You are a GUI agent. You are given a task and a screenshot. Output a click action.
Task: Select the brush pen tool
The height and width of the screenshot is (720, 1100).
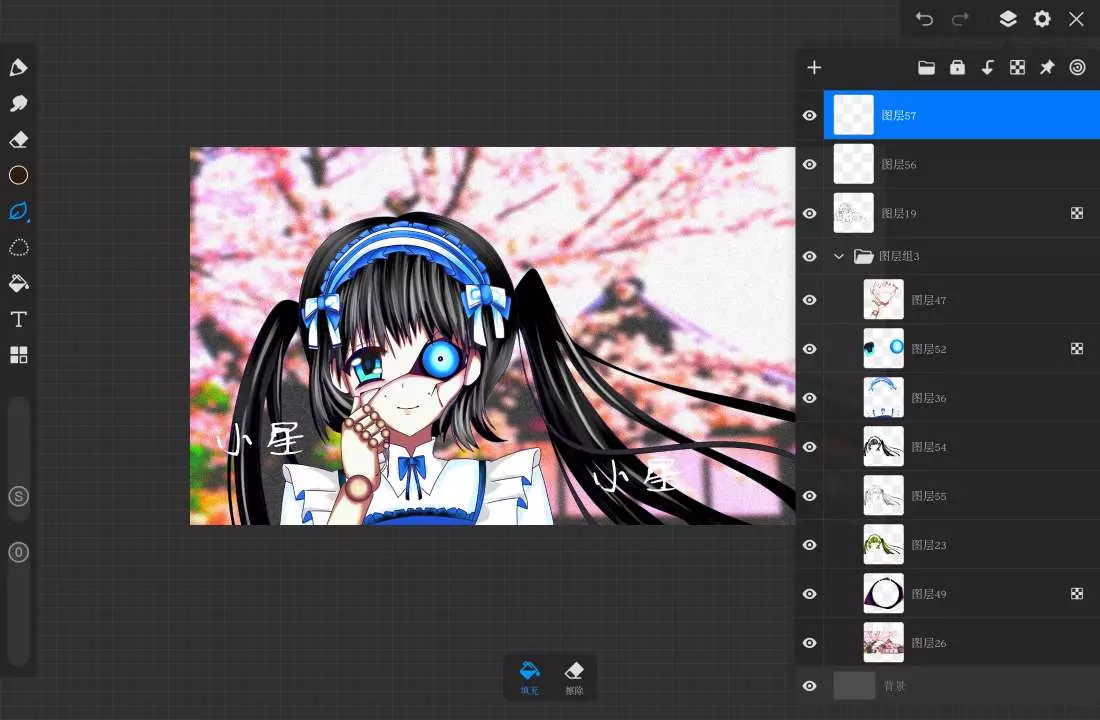coord(18,67)
